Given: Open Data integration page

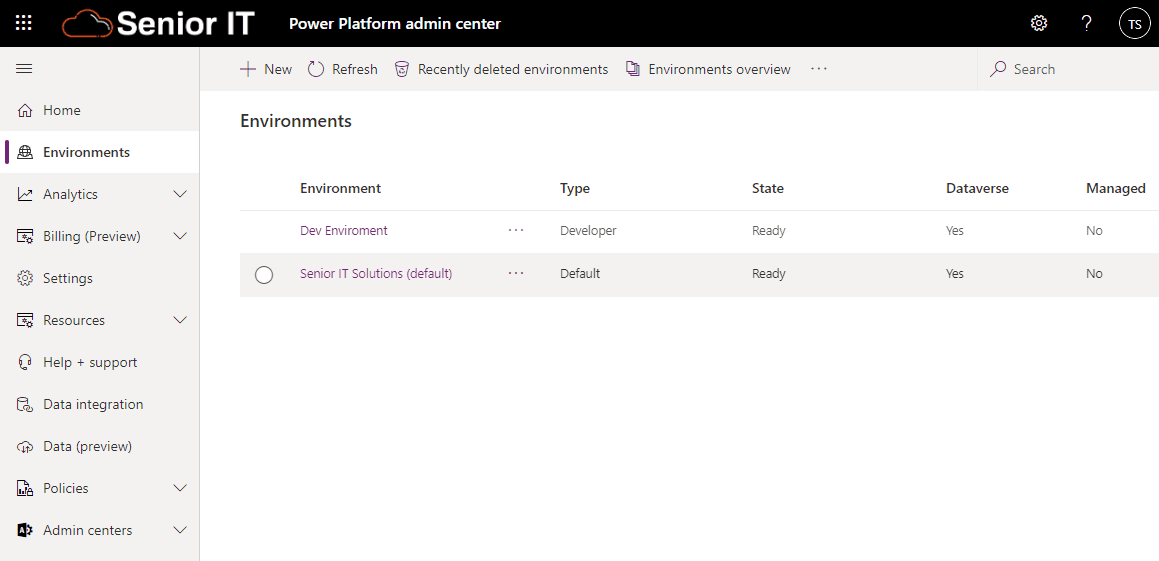Looking at the screenshot, I should pos(100,405).
